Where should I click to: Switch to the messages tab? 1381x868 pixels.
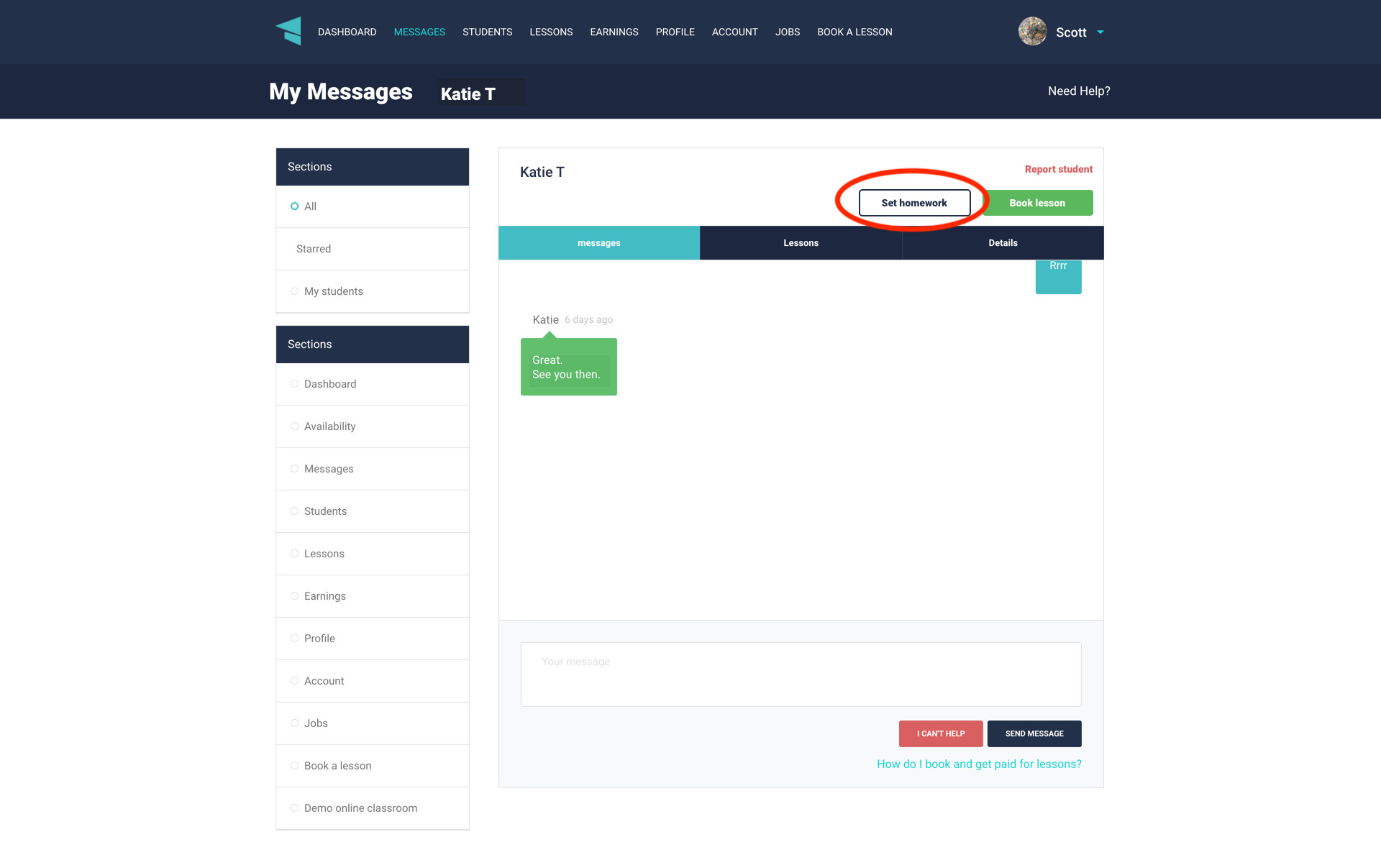599,243
